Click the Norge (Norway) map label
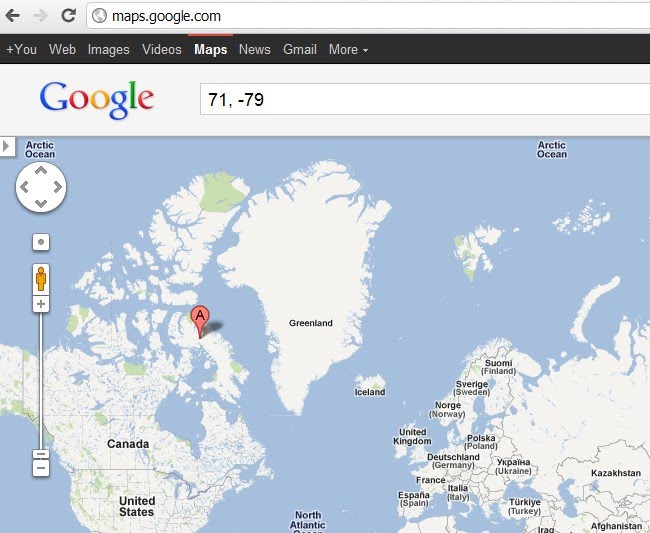650x533 pixels. 447,409
